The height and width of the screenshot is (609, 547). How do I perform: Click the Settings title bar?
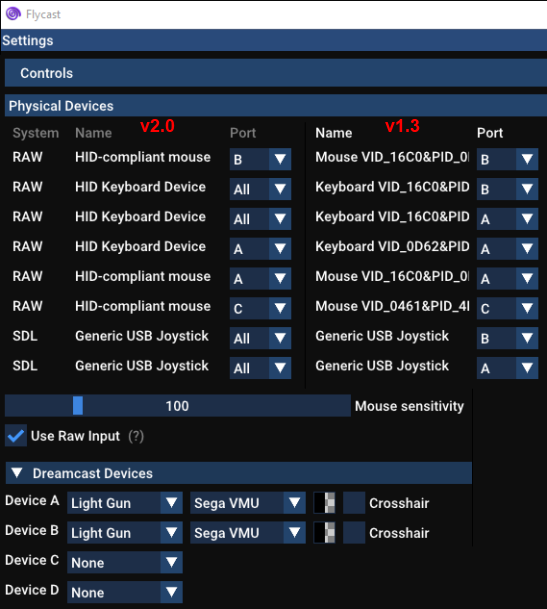274,40
